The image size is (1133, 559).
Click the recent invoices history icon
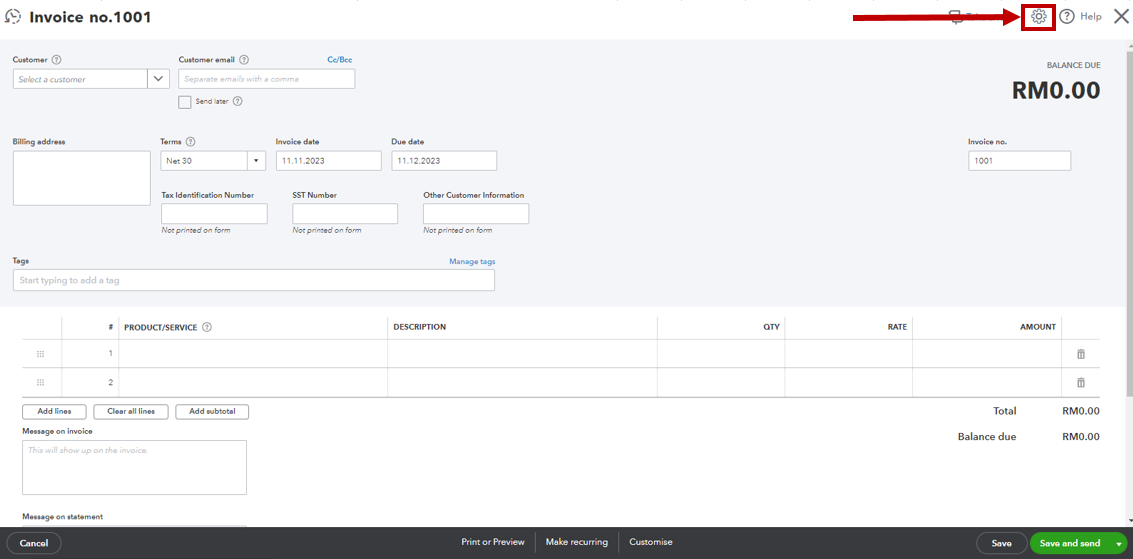(x=13, y=17)
